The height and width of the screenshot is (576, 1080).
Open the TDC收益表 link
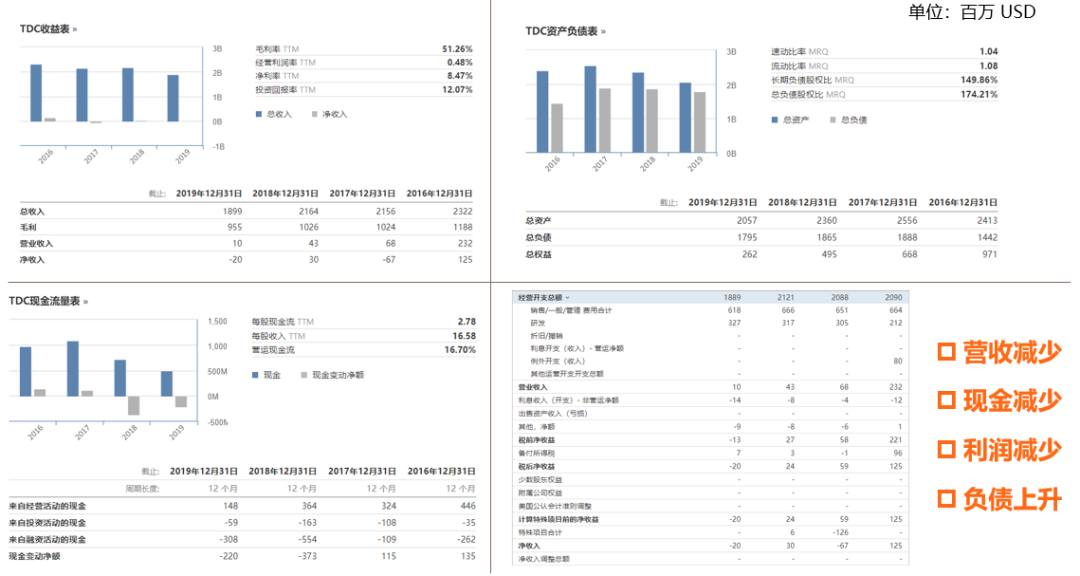(48, 29)
